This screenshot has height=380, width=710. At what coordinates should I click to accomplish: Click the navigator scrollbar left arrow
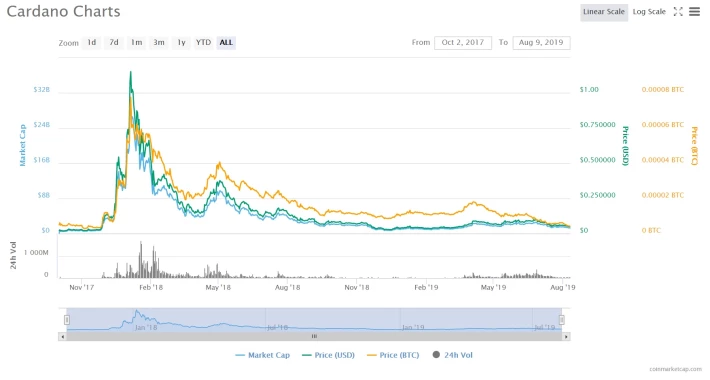click(x=62, y=337)
